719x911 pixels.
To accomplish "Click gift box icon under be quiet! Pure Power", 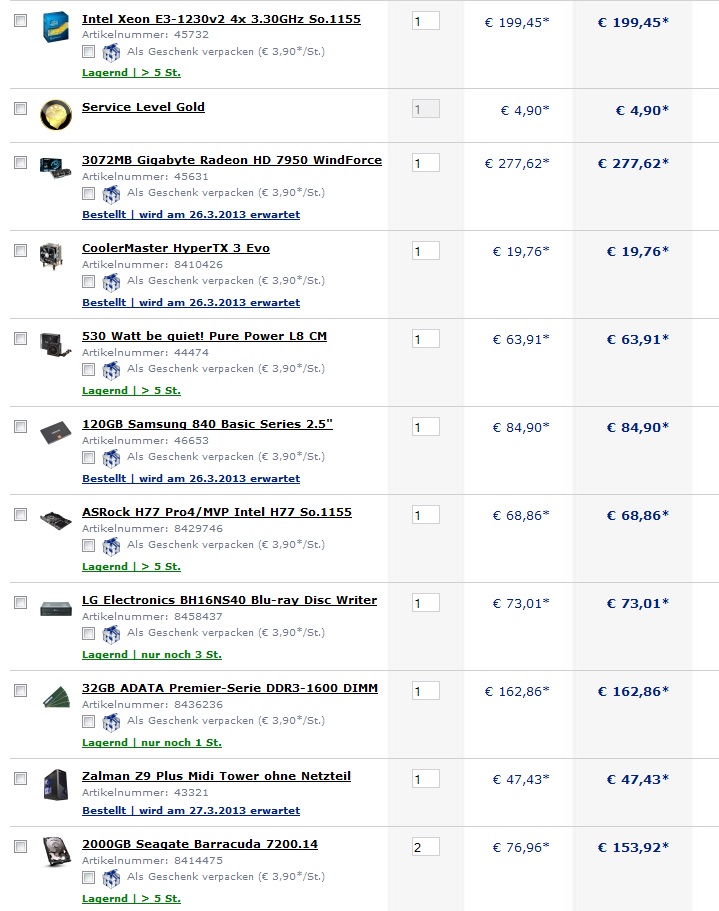I will tap(111, 370).
